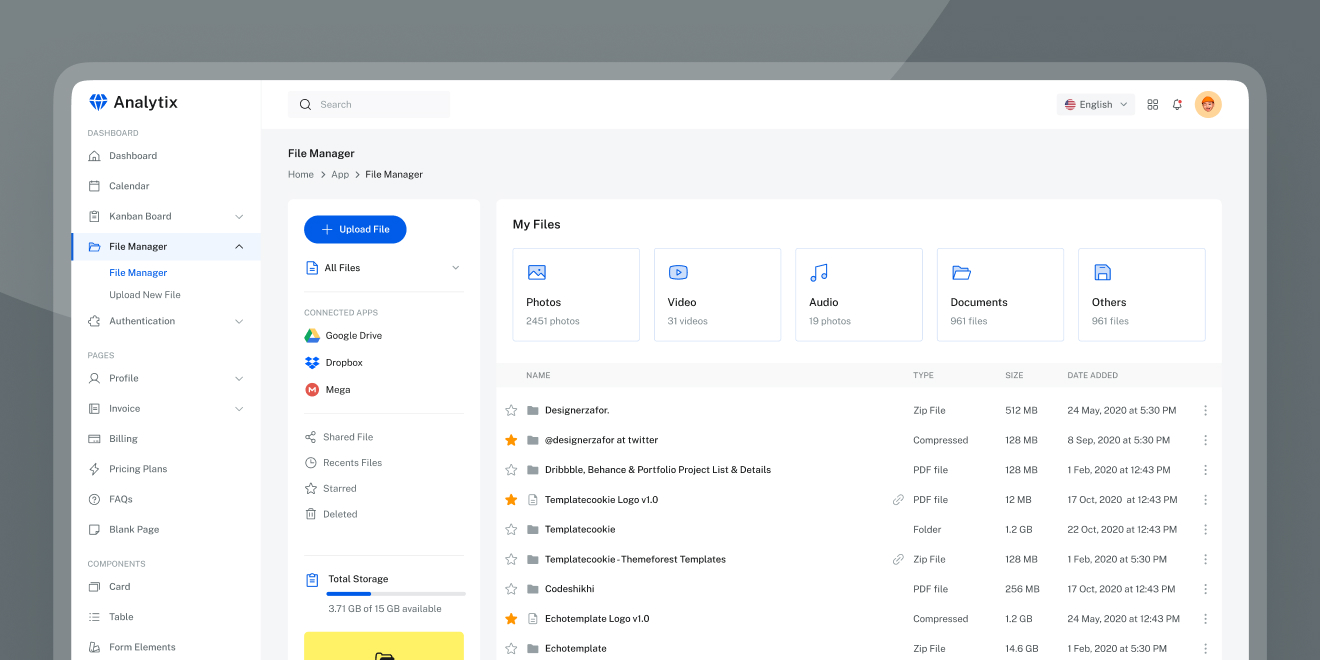Show Shared File list
The width and height of the screenshot is (1320, 660).
[x=339, y=437]
